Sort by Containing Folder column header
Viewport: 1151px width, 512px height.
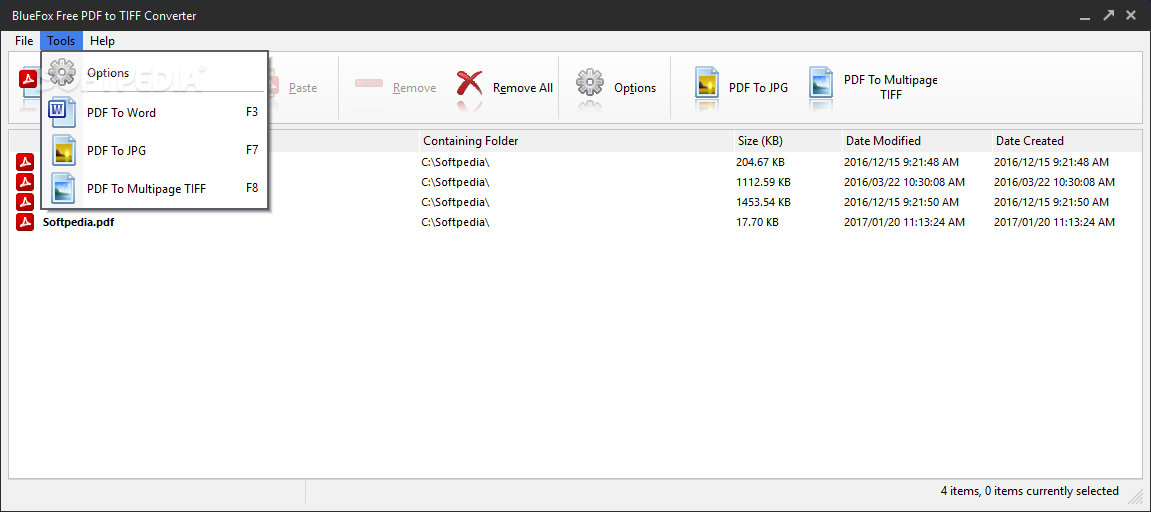click(576, 140)
